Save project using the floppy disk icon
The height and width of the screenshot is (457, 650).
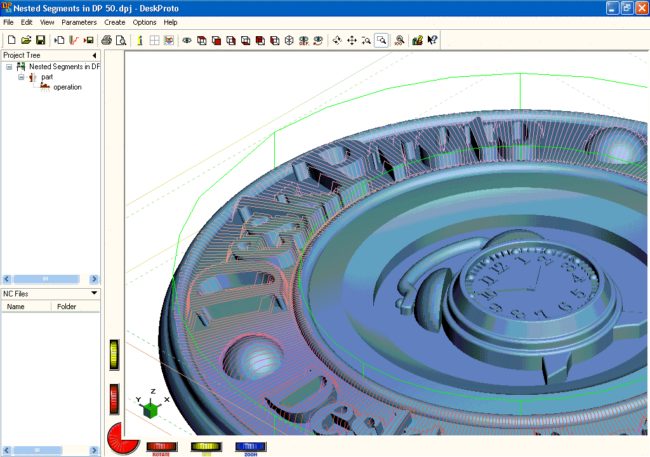[41, 40]
